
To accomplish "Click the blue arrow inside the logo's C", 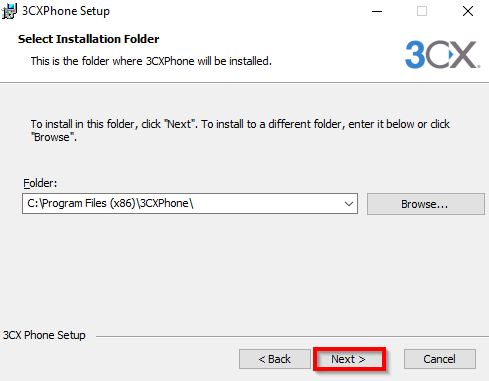I will (451, 54).
